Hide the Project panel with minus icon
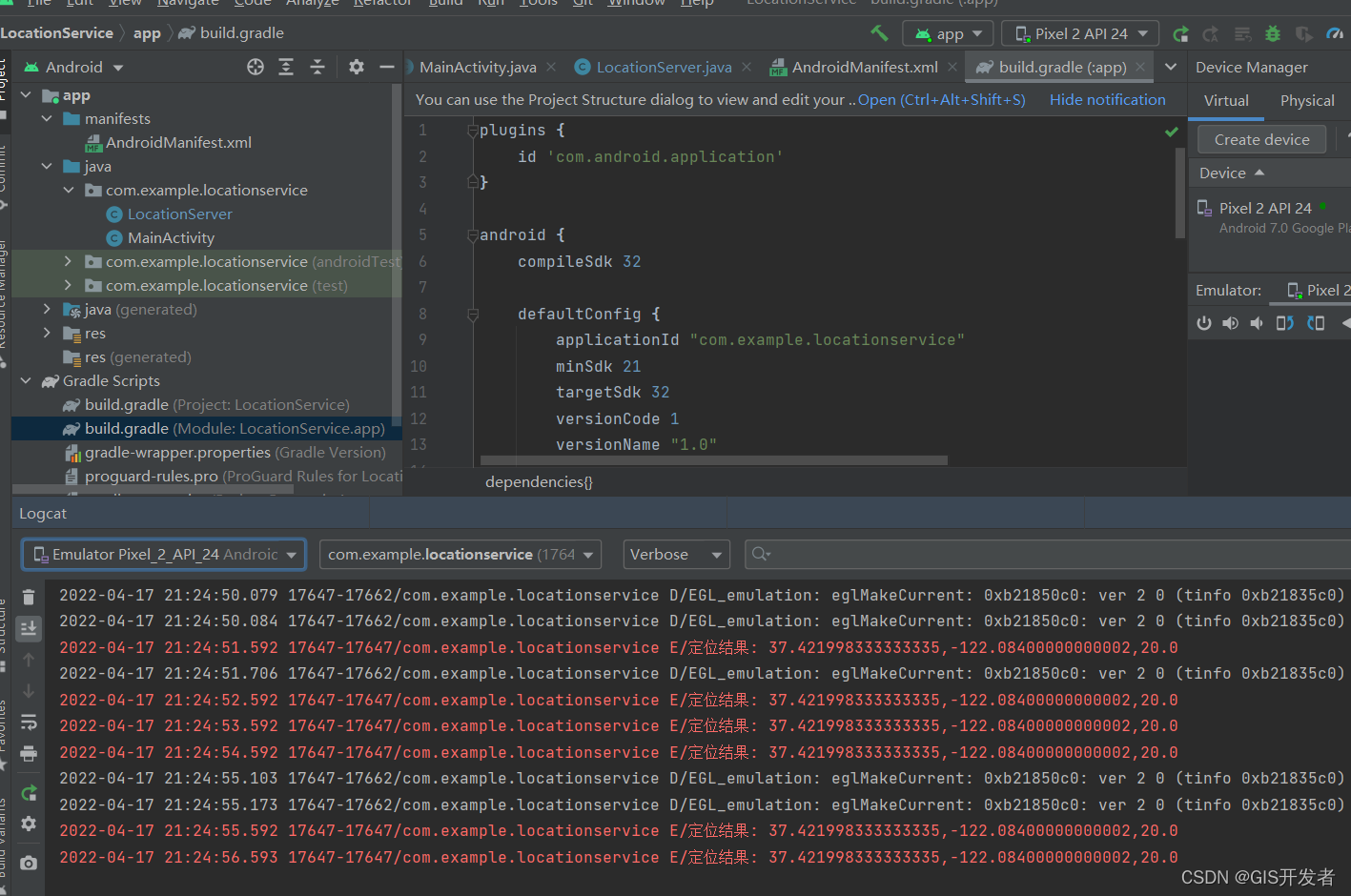1351x896 pixels. 386,67
